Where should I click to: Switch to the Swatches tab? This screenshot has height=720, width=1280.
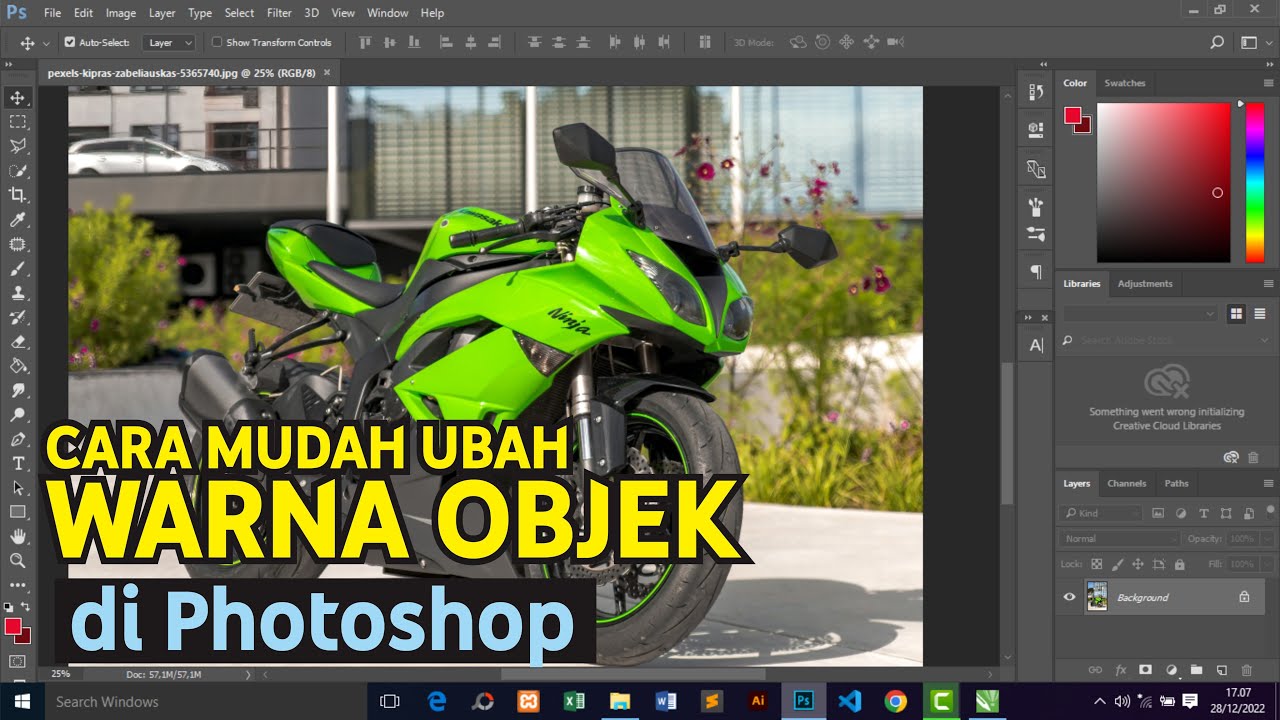[x=1125, y=83]
